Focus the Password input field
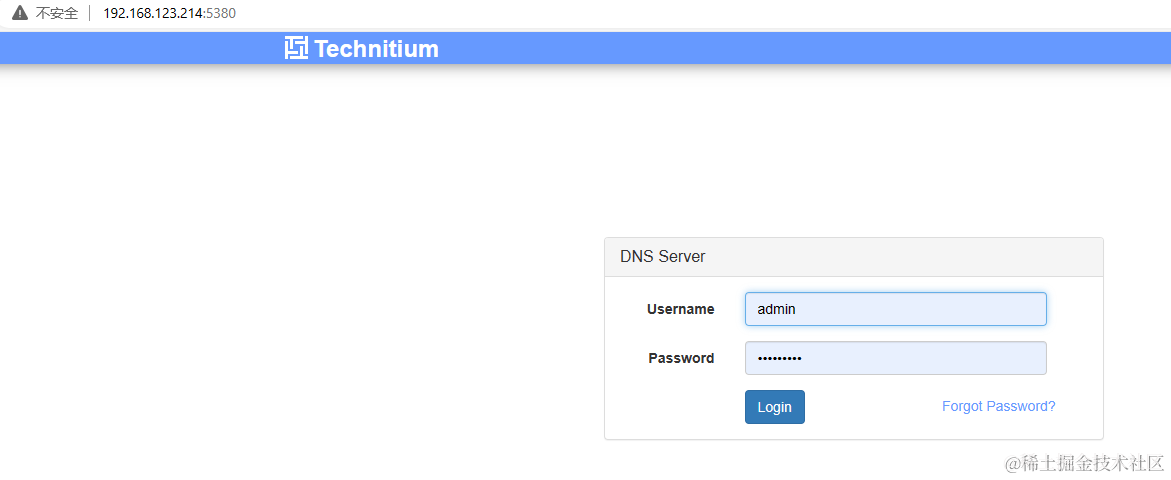1171x480 pixels. pos(895,358)
